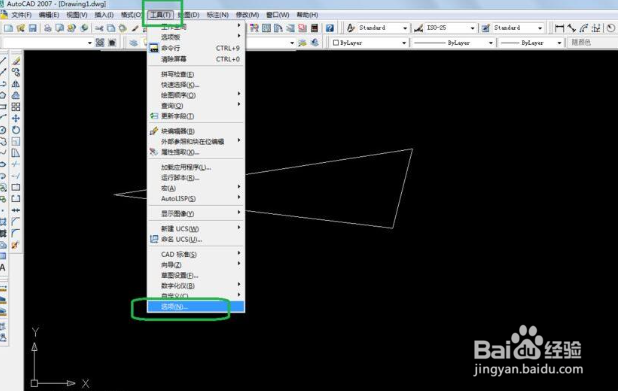Click the ByLayer color swatch box
This screenshot has width=618, height=391.
pos(336,43)
